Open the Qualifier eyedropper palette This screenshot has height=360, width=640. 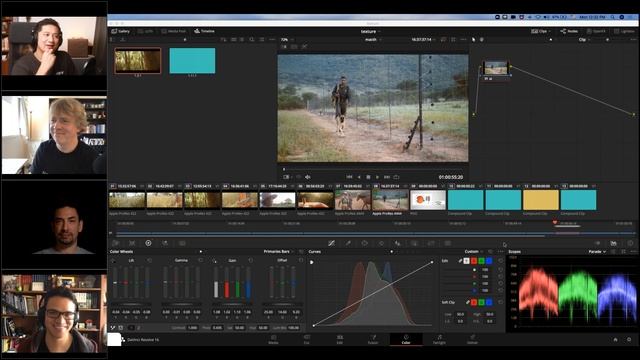tap(348, 243)
